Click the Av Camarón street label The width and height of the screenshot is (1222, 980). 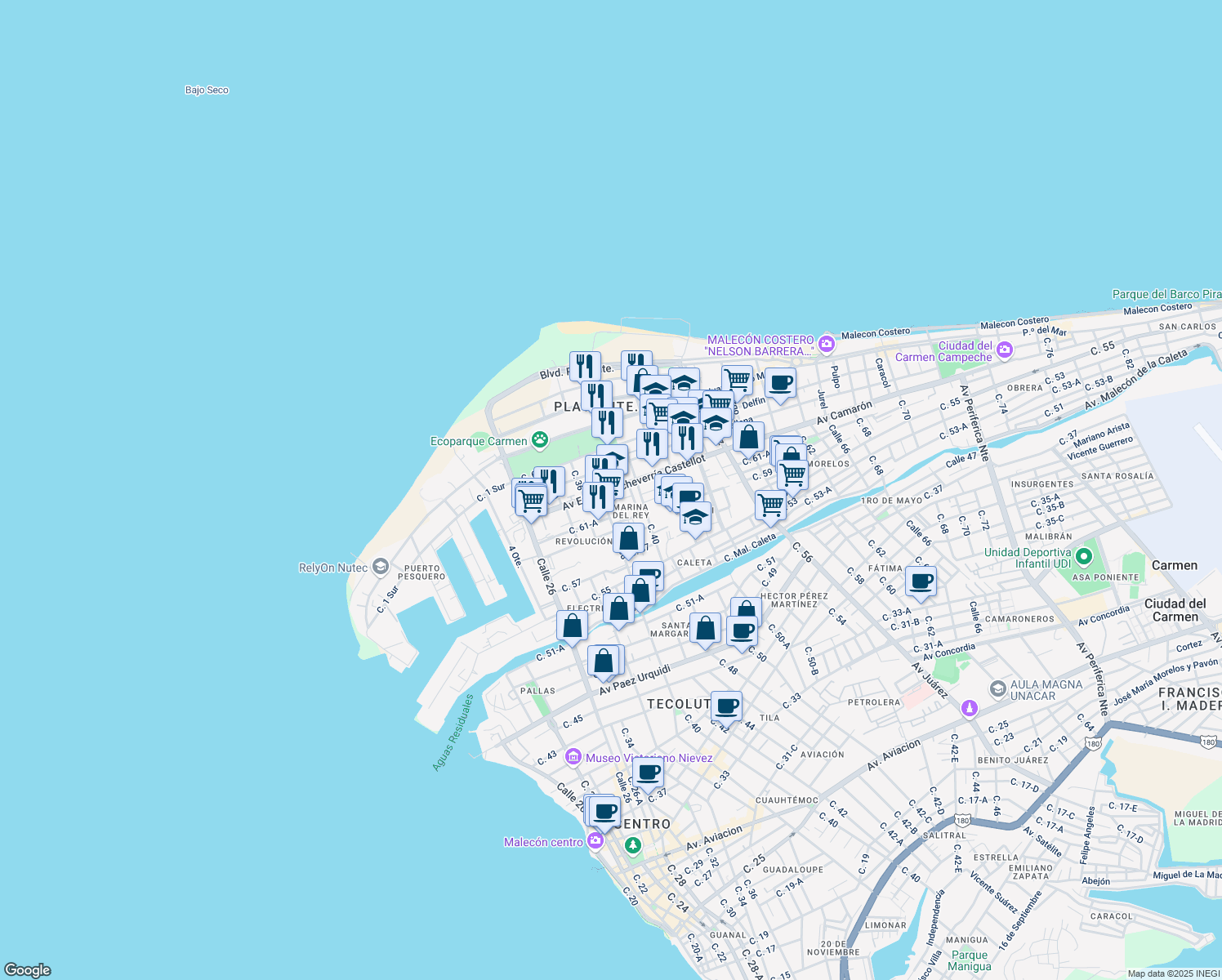(845, 411)
